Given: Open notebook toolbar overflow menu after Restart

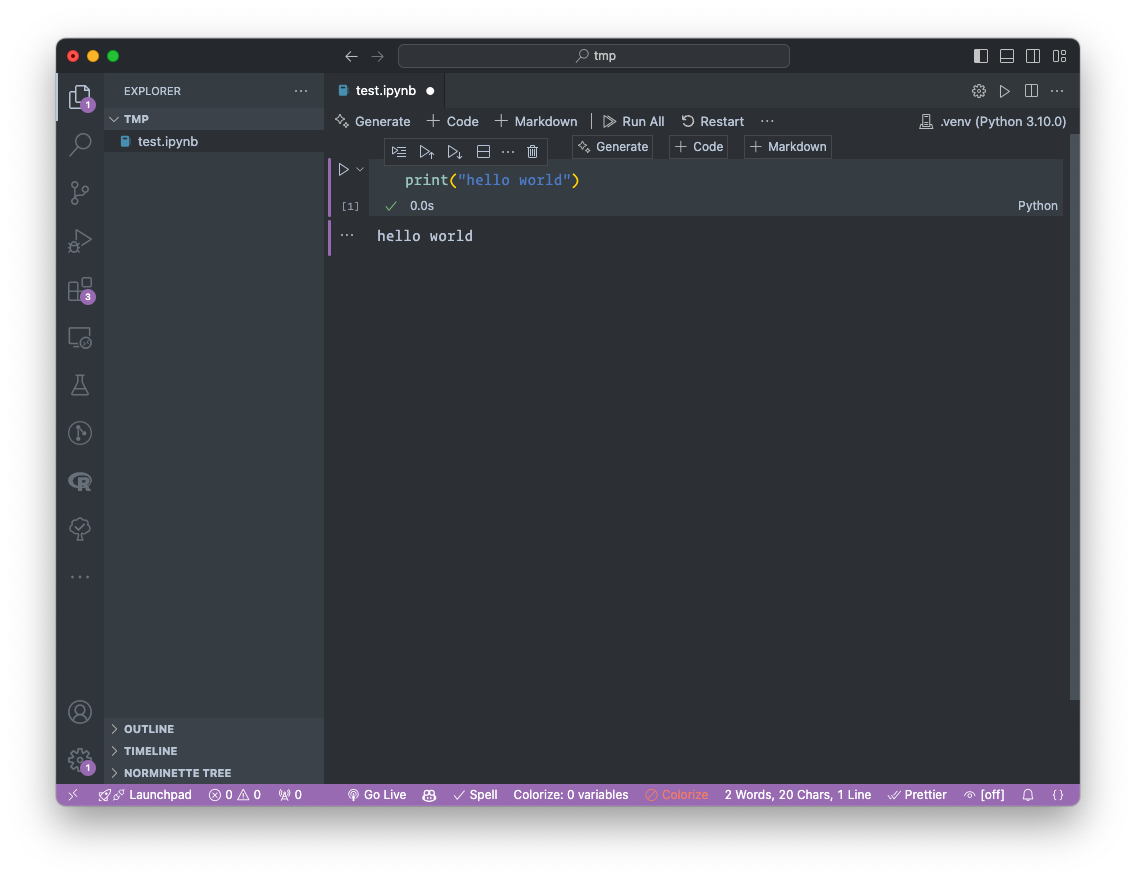Looking at the screenshot, I should [767, 121].
